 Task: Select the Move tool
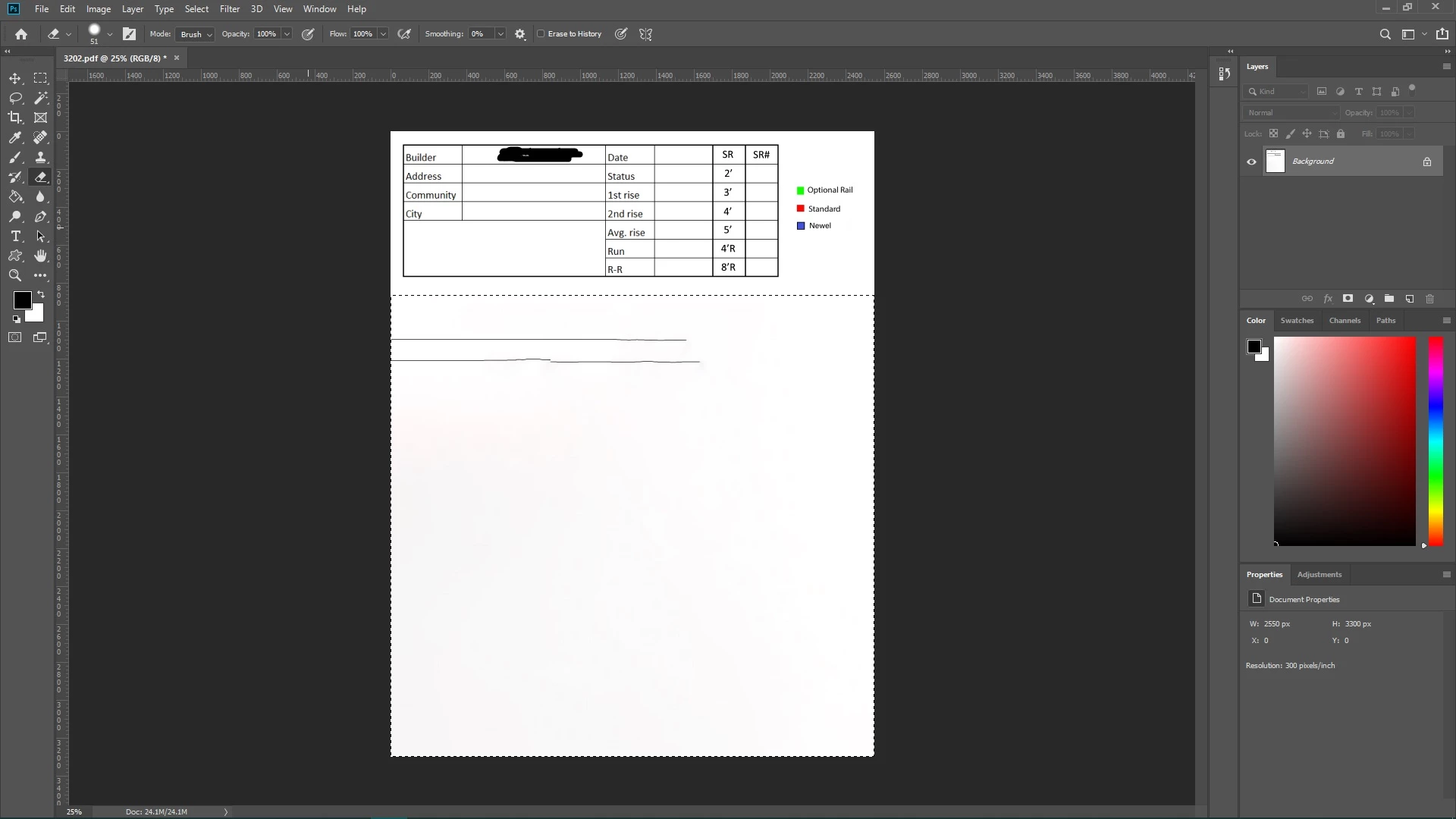(15, 78)
